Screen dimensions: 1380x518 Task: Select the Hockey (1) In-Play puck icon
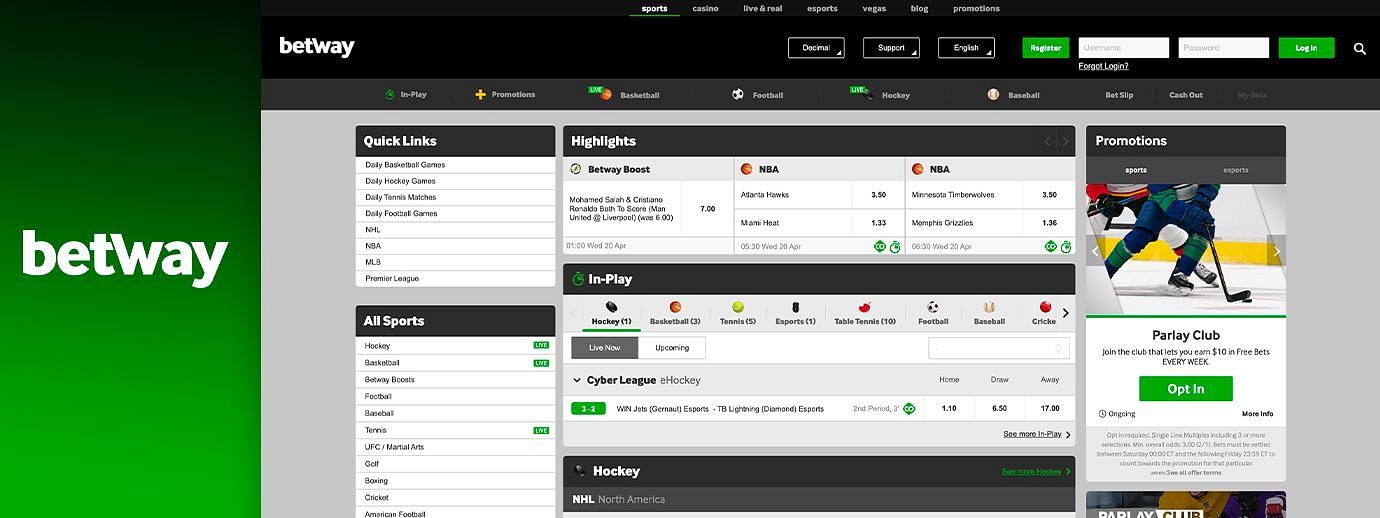tap(611, 307)
